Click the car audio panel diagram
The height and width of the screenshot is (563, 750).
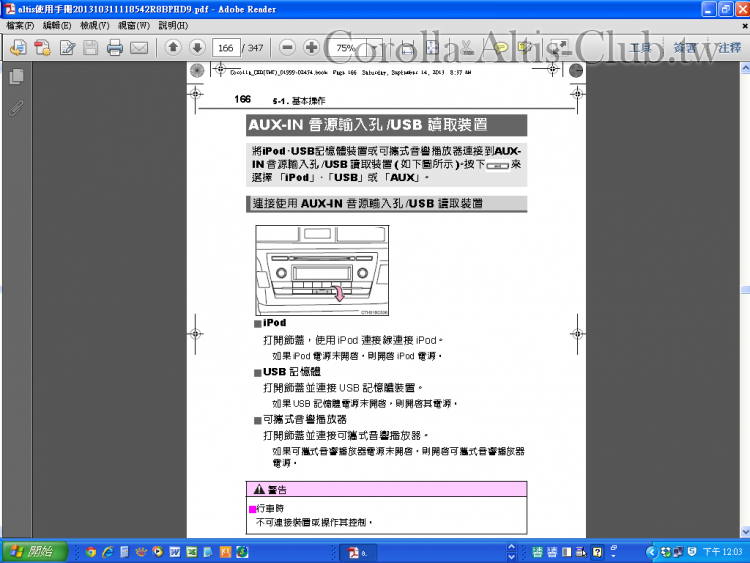tap(322, 270)
